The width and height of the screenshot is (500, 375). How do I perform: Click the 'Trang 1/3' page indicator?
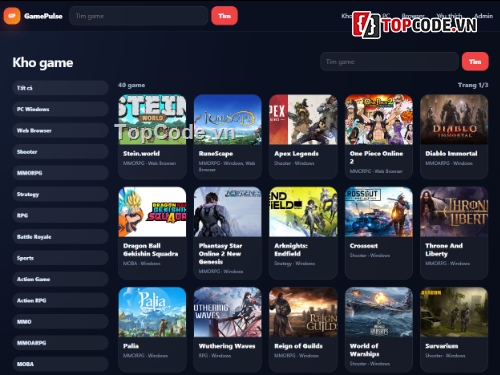click(473, 85)
